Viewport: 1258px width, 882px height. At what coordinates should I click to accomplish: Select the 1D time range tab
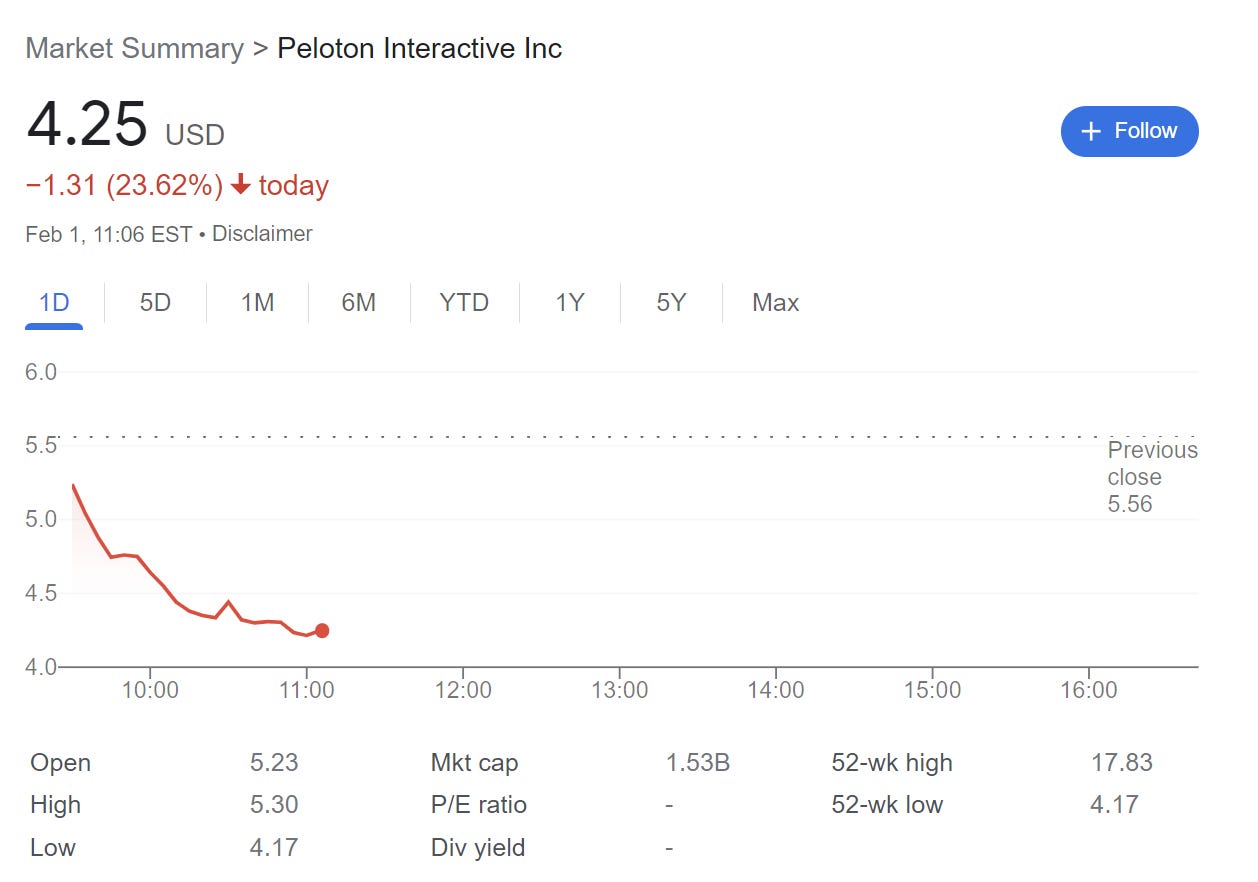(54, 302)
